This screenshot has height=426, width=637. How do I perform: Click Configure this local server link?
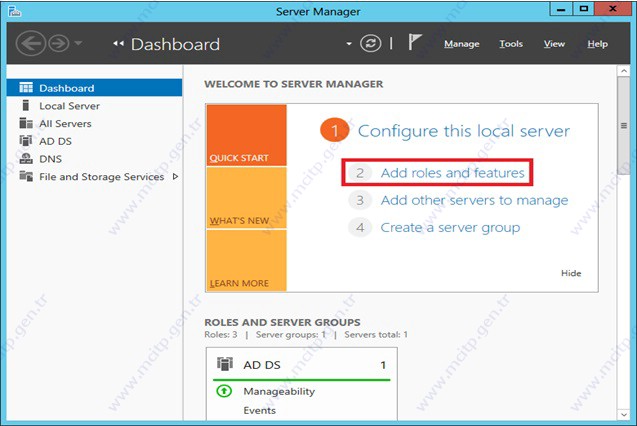(464, 131)
